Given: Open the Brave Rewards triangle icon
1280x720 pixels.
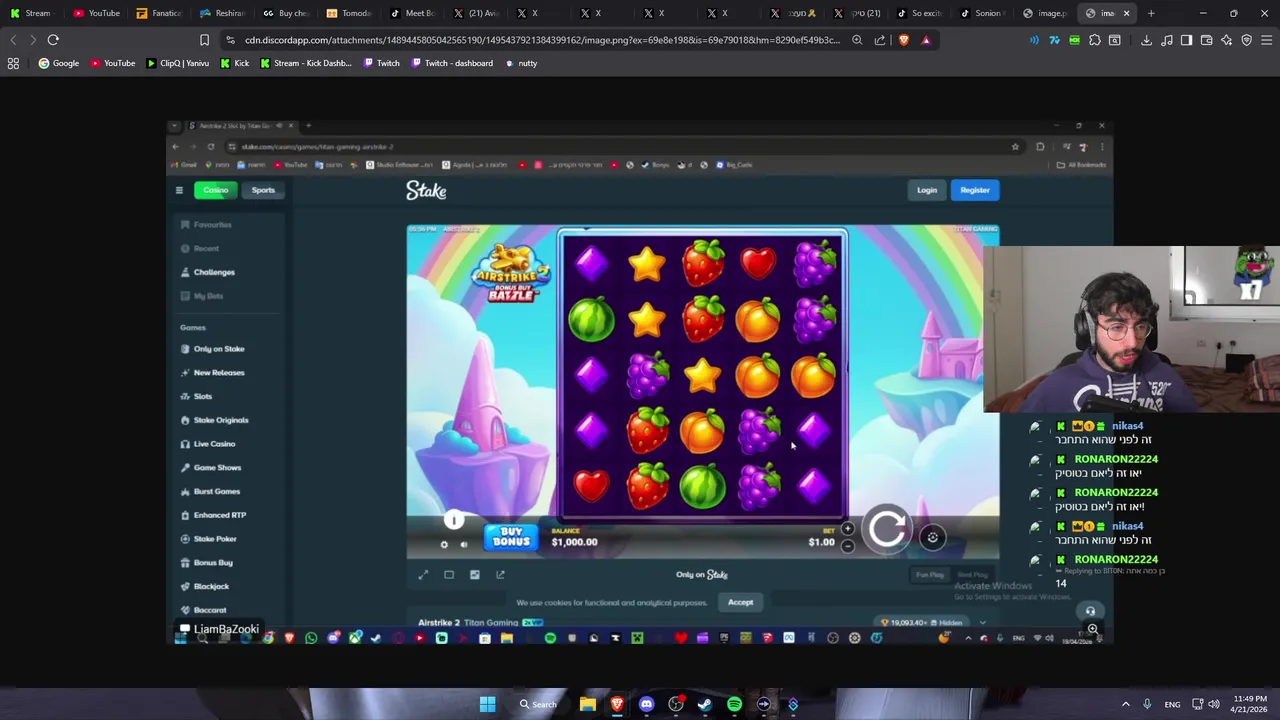Looking at the screenshot, I should [x=926, y=40].
